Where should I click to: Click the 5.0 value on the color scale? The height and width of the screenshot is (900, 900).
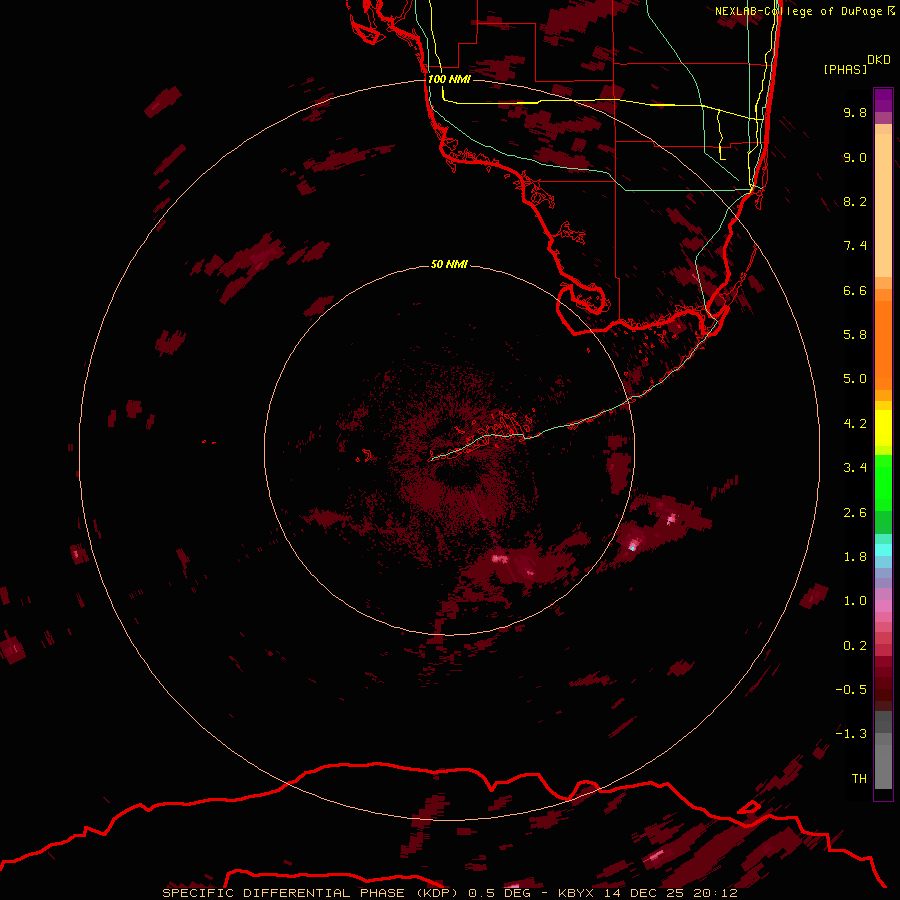pyautogui.click(x=855, y=379)
